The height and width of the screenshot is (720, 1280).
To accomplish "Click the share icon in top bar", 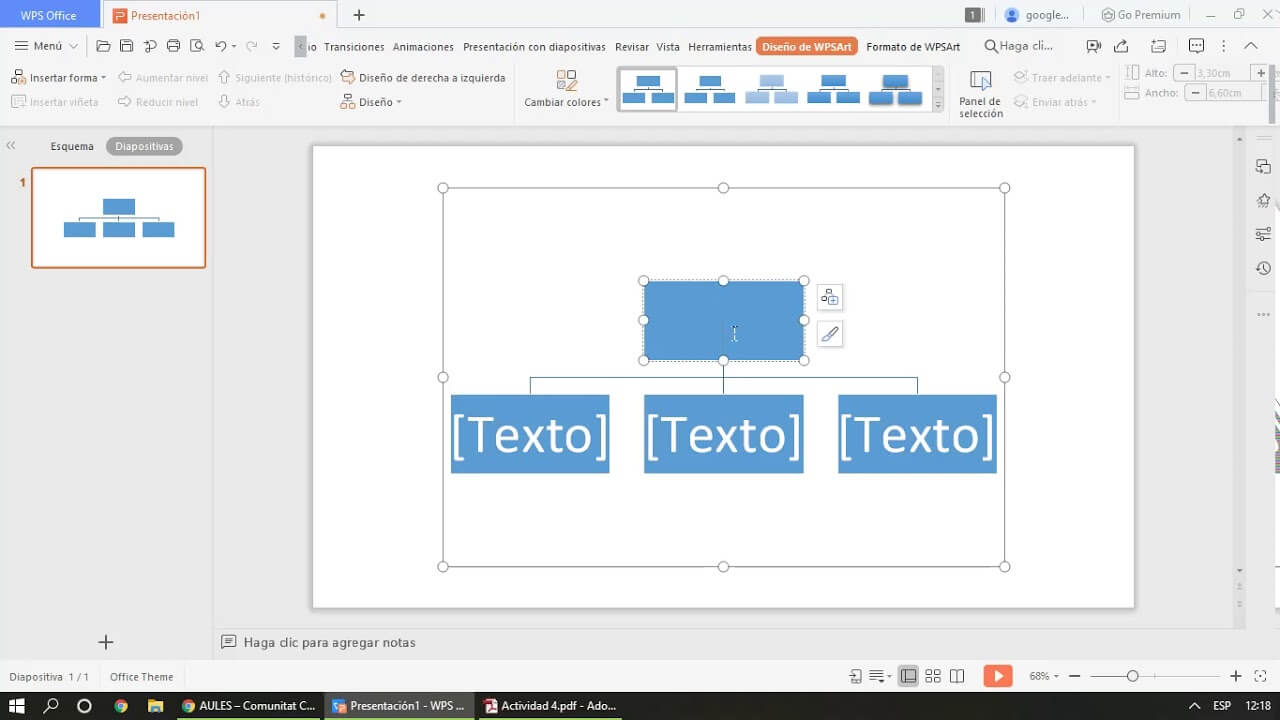I will 1121,46.
